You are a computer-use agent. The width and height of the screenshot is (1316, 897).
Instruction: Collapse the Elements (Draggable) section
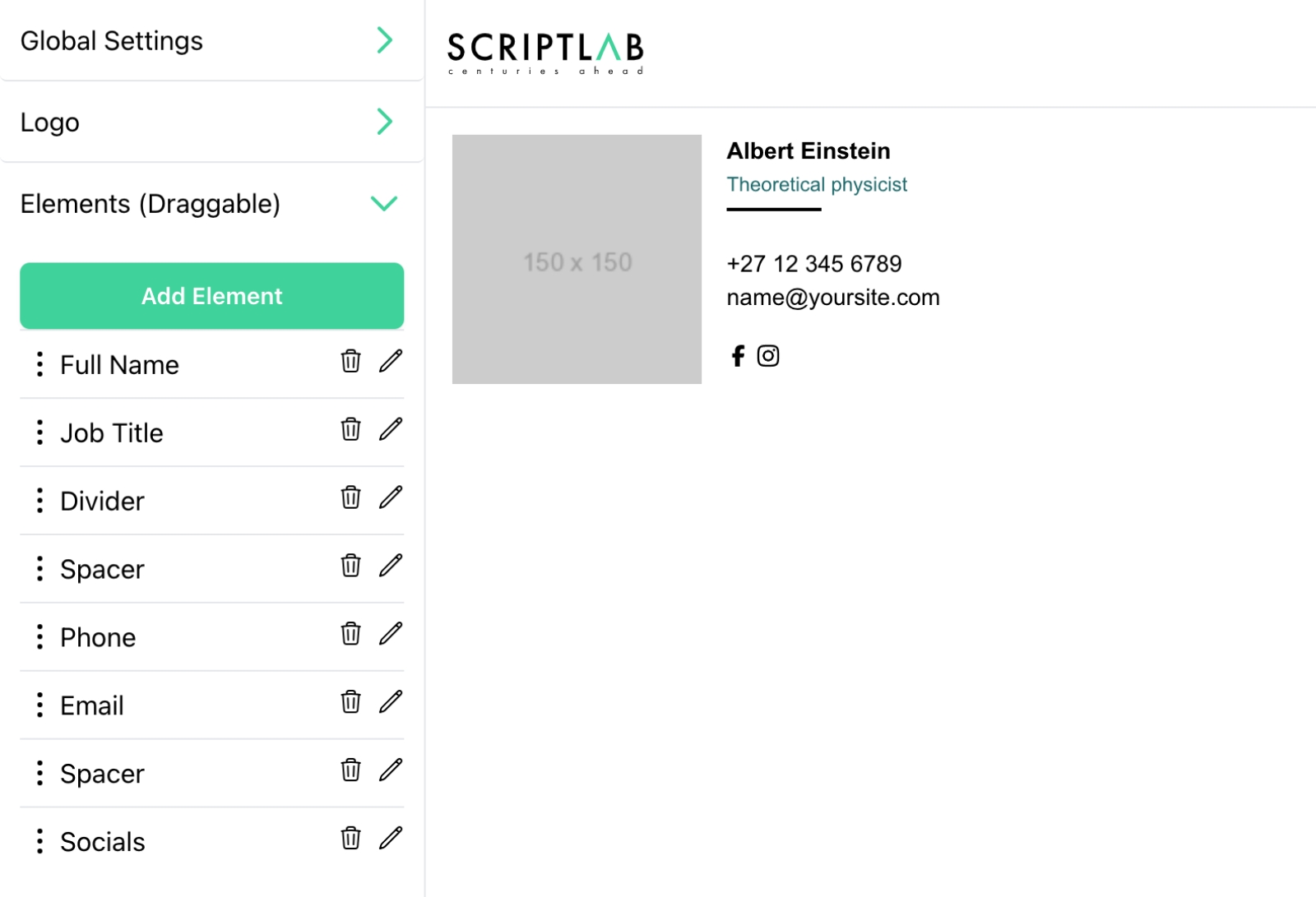coord(384,204)
